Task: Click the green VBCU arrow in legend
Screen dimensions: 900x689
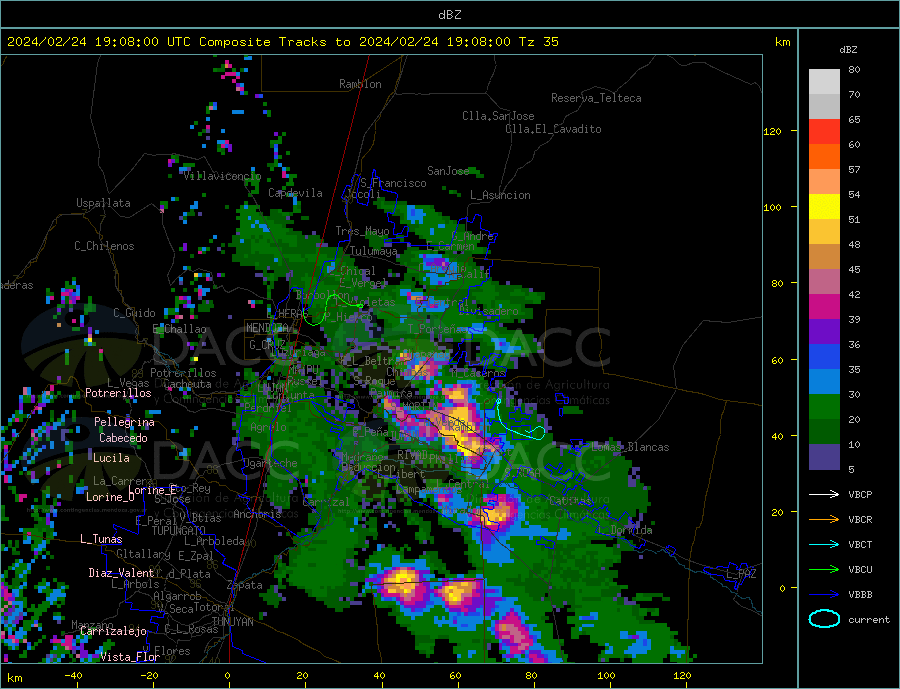Action: [x=824, y=570]
